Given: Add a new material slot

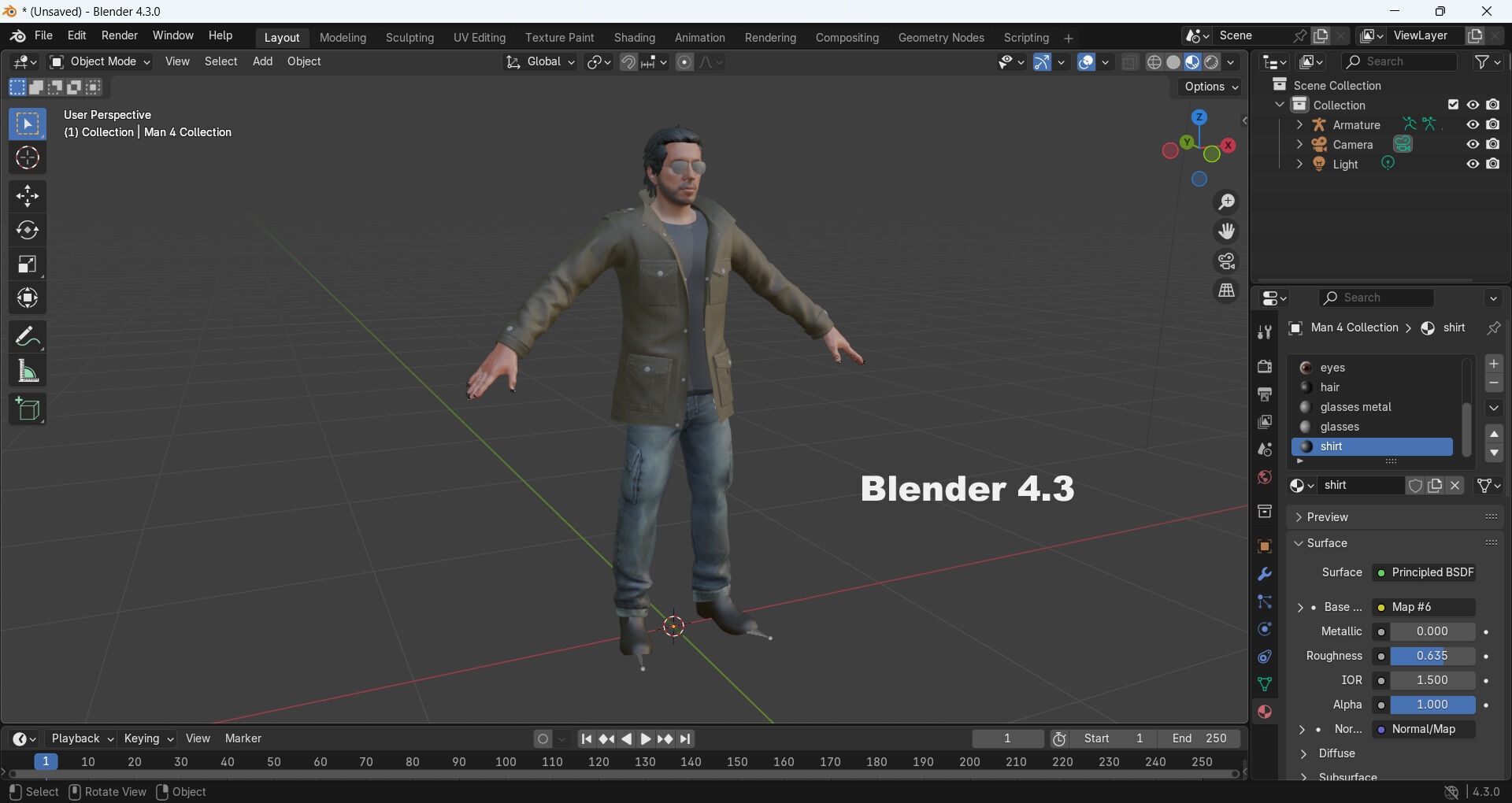Looking at the screenshot, I should click(x=1494, y=364).
